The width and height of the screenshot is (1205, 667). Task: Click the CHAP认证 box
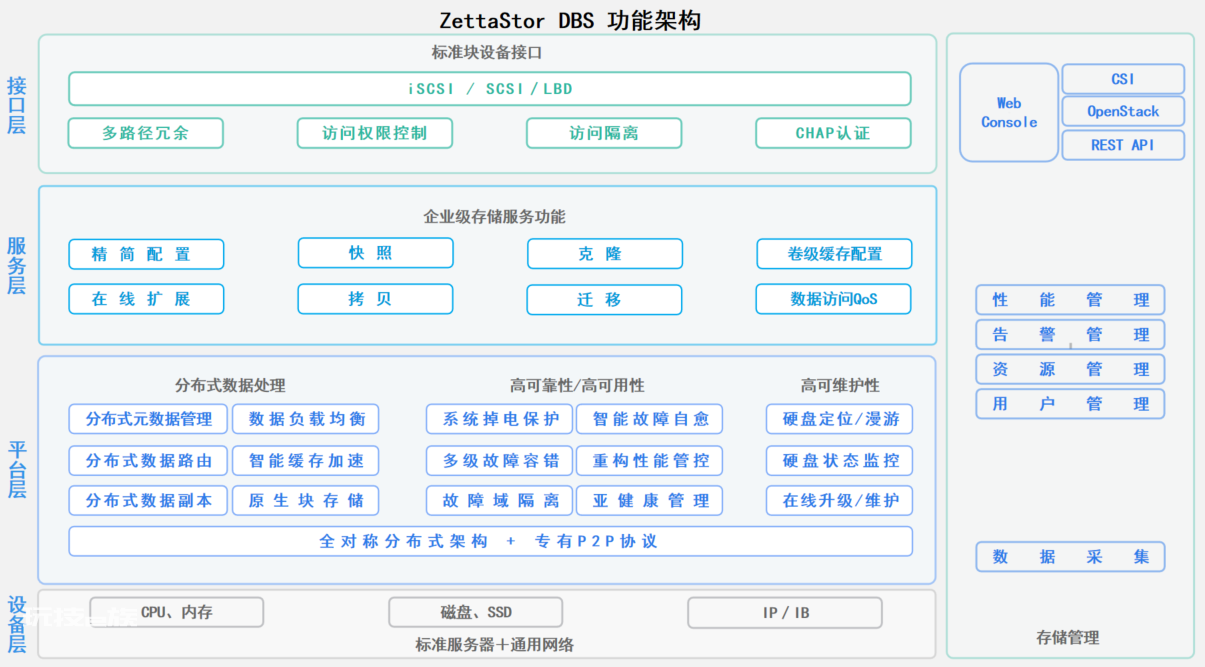click(x=833, y=133)
